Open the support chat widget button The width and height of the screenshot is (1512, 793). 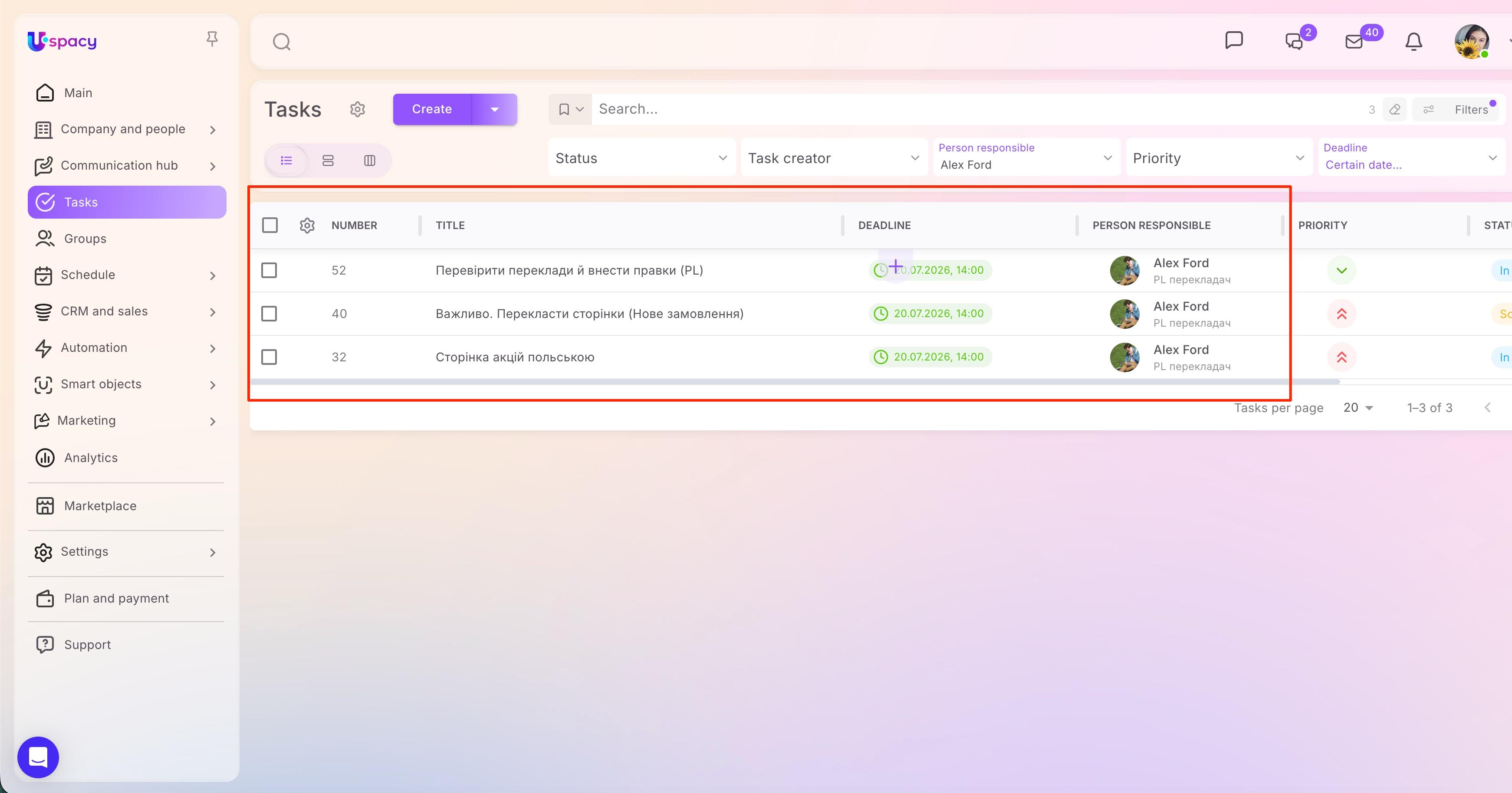[38, 757]
